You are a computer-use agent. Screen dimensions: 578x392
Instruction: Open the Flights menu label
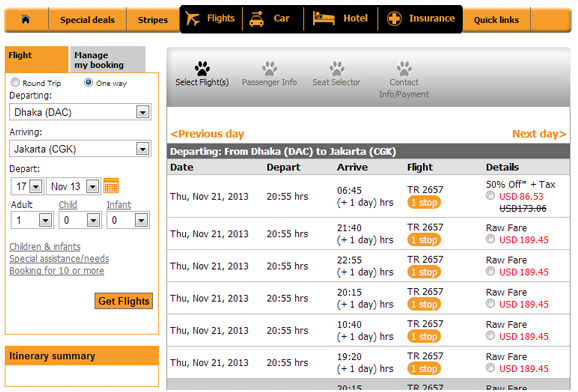[221, 18]
